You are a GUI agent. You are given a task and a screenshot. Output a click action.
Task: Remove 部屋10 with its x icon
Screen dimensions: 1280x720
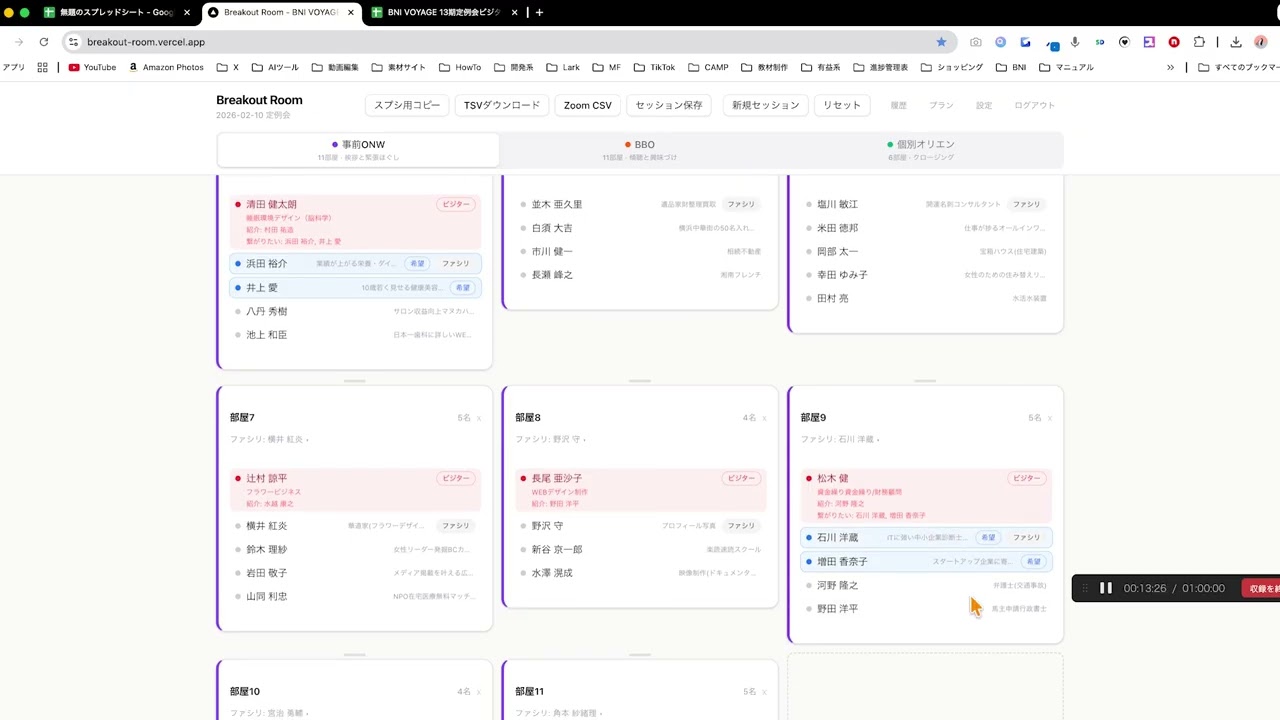click(x=479, y=692)
